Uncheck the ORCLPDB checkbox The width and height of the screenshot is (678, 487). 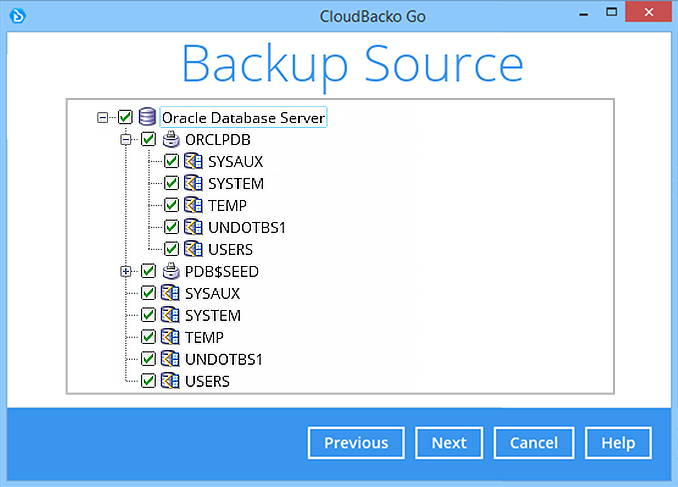point(148,139)
